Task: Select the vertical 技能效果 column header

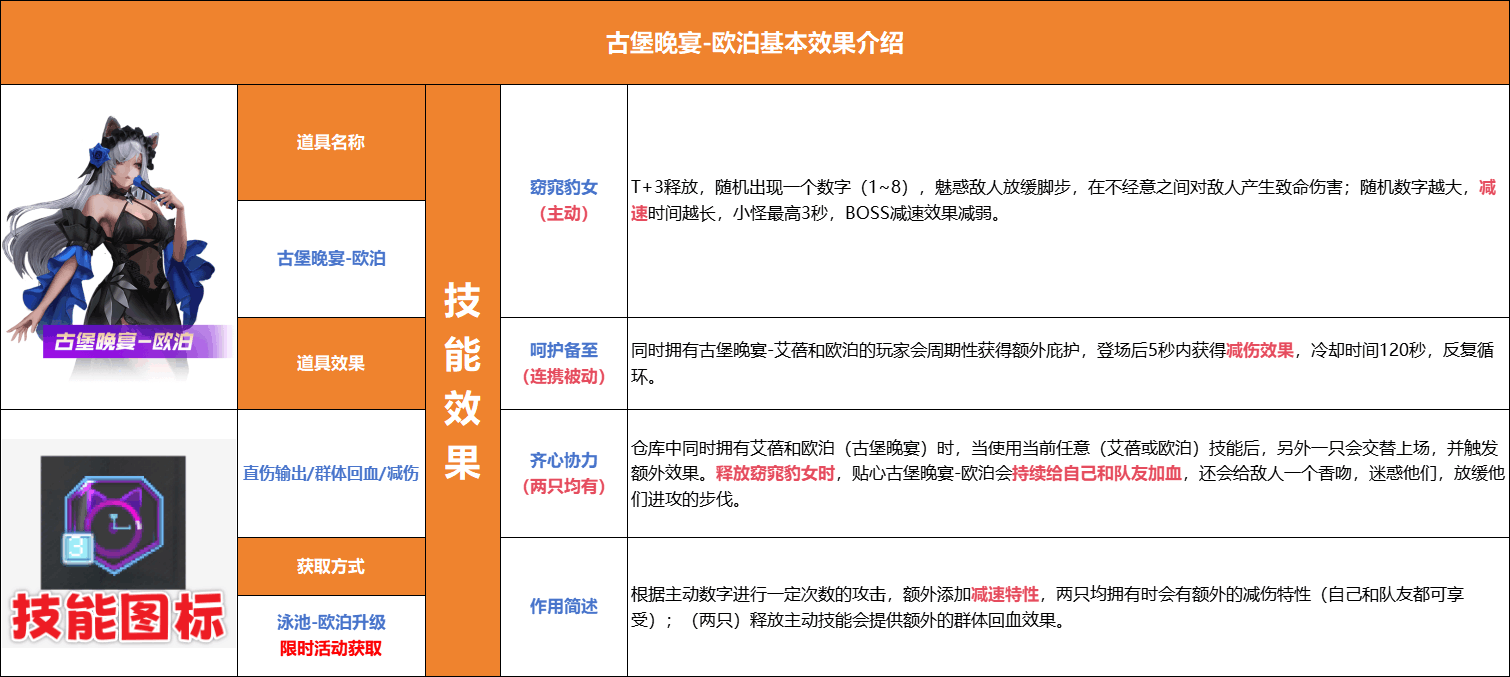Action: point(462,380)
